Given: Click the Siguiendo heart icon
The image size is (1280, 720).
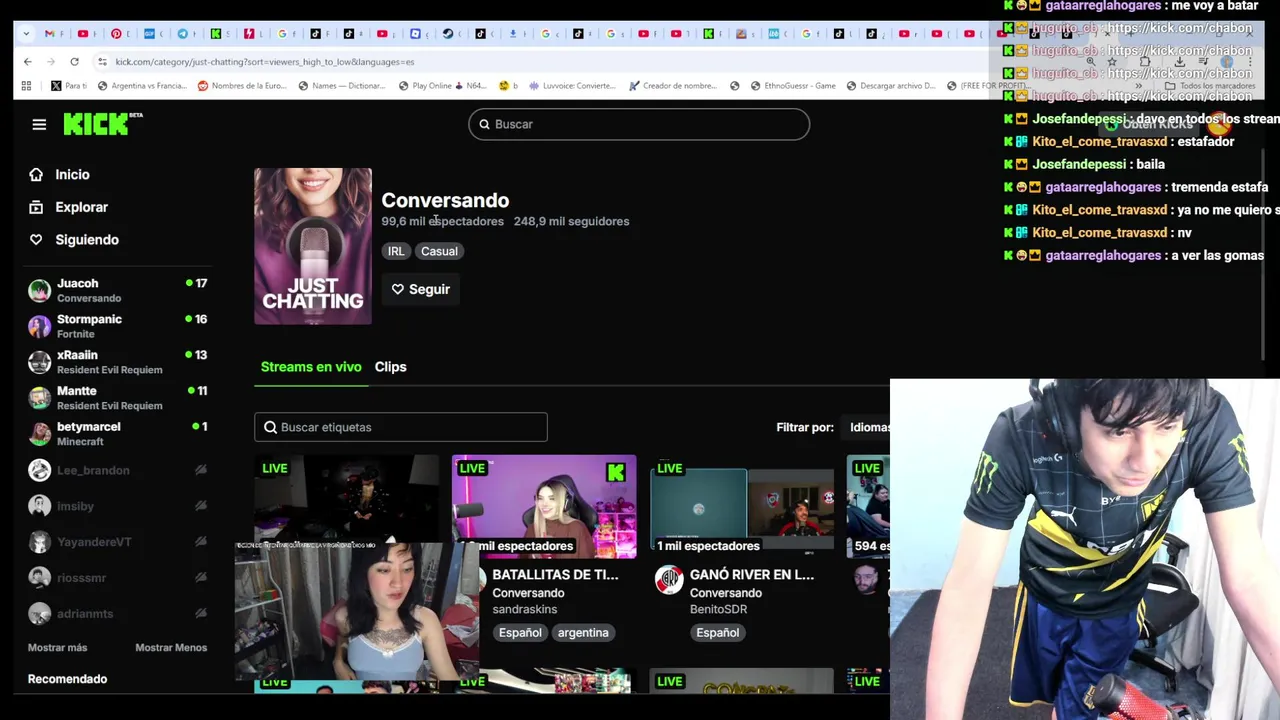Looking at the screenshot, I should coord(36,240).
